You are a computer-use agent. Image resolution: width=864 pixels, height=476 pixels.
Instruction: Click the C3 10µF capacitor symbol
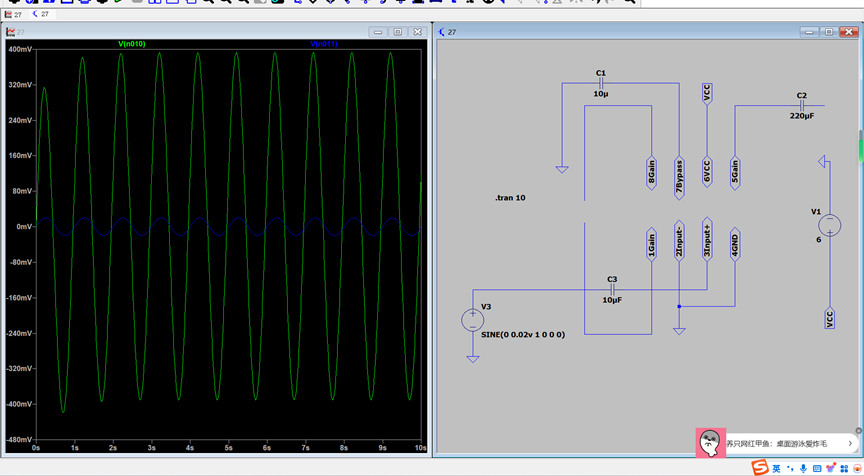[613, 289]
